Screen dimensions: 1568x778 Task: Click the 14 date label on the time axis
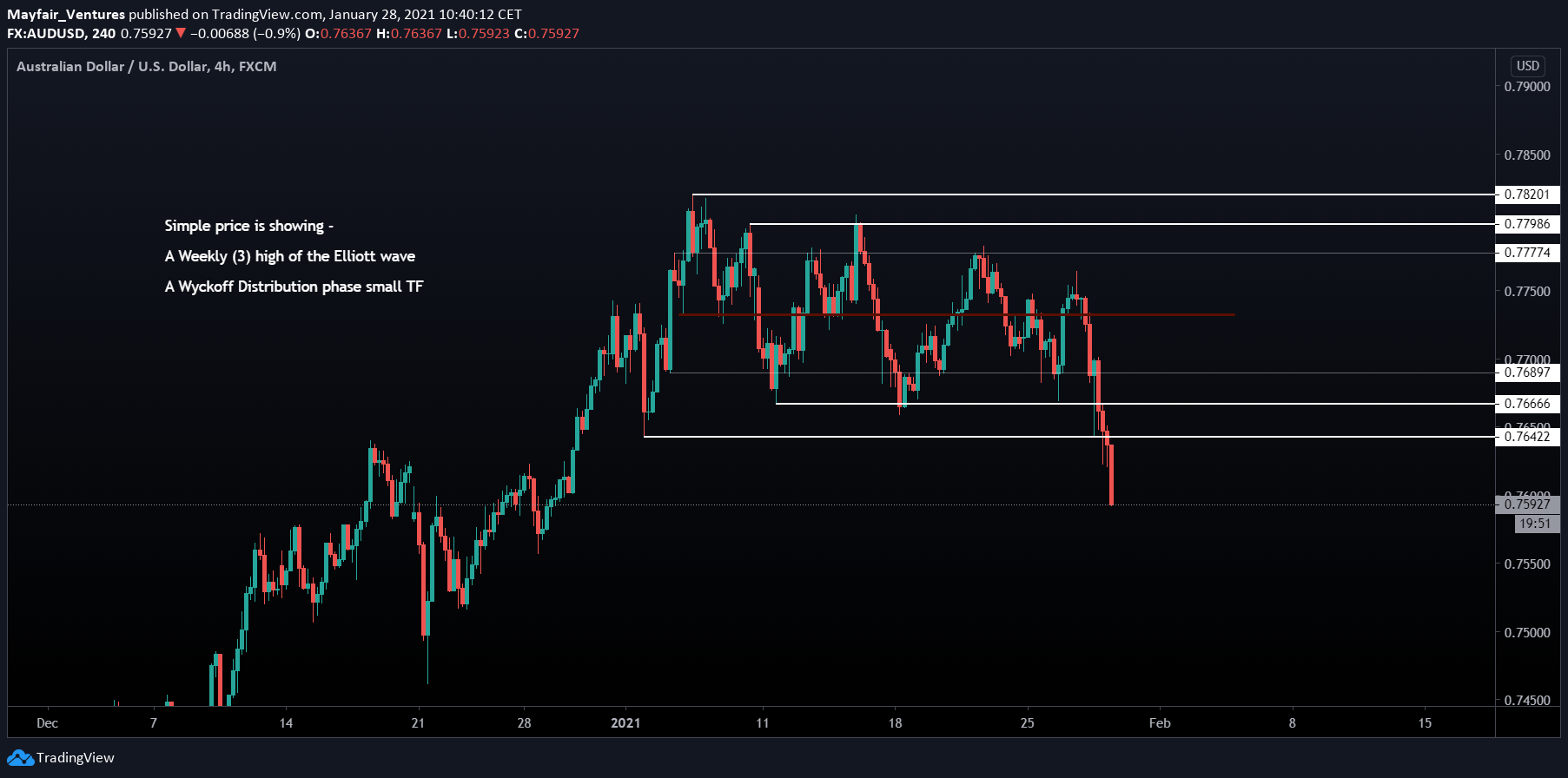[286, 723]
